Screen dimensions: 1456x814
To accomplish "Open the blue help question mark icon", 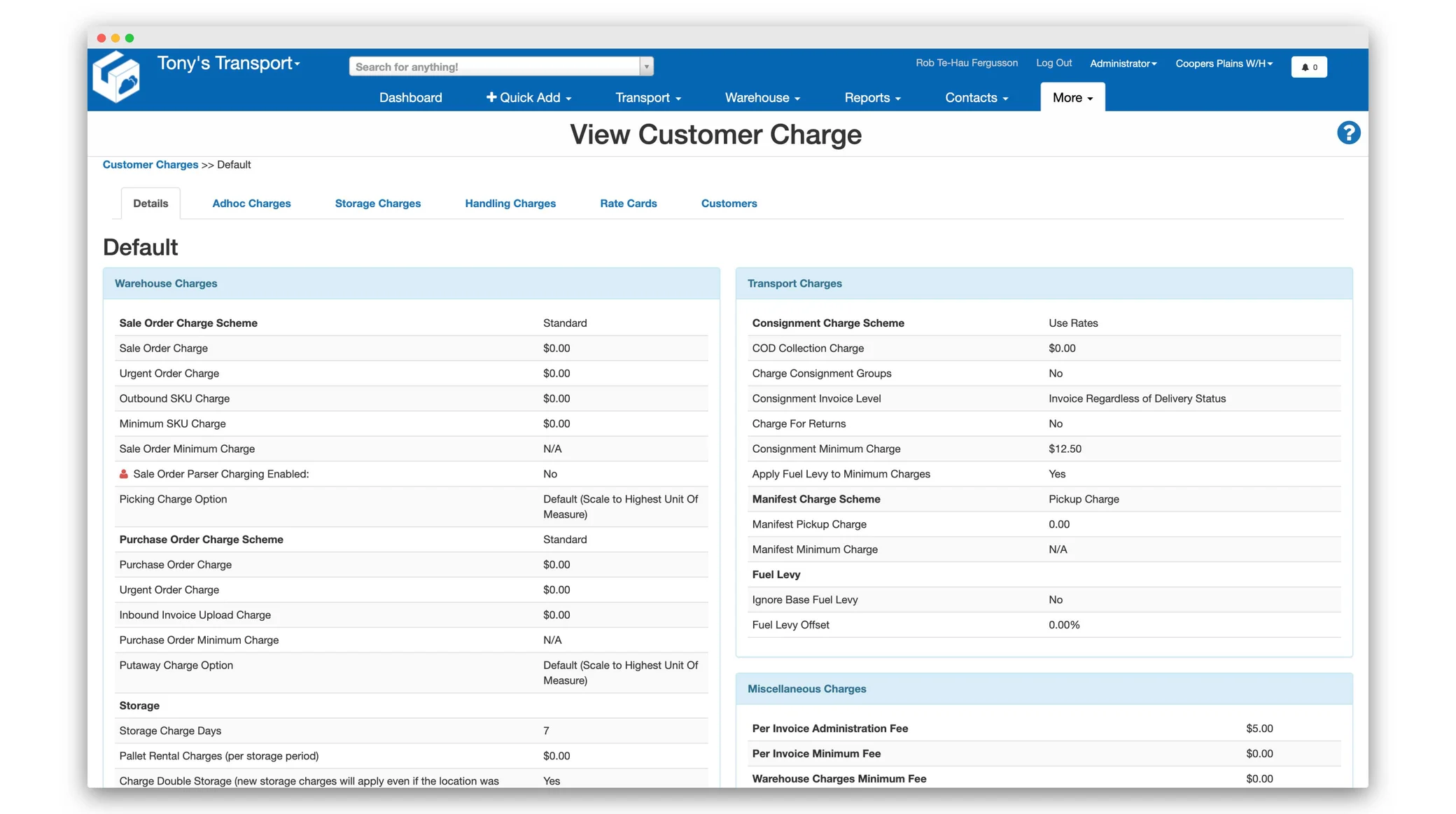I will point(1348,133).
